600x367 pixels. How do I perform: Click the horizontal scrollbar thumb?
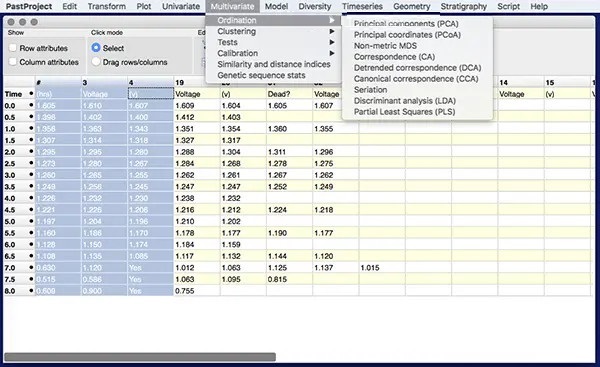pos(140,357)
